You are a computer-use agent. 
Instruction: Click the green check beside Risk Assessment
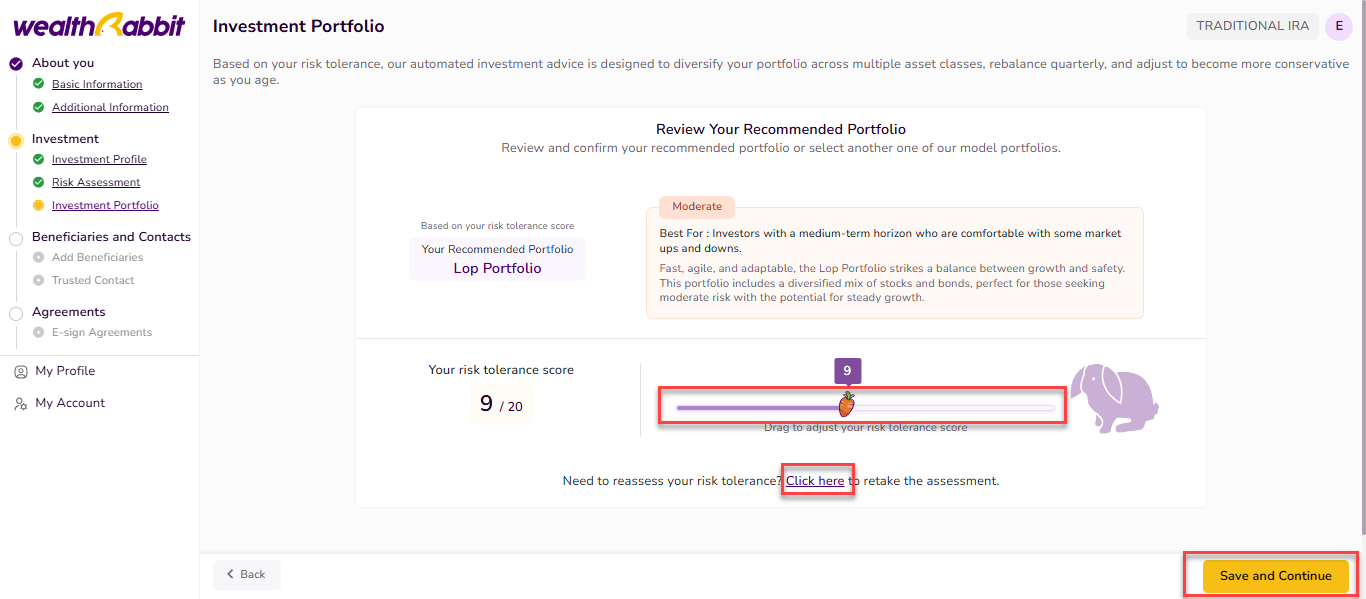(x=39, y=182)
